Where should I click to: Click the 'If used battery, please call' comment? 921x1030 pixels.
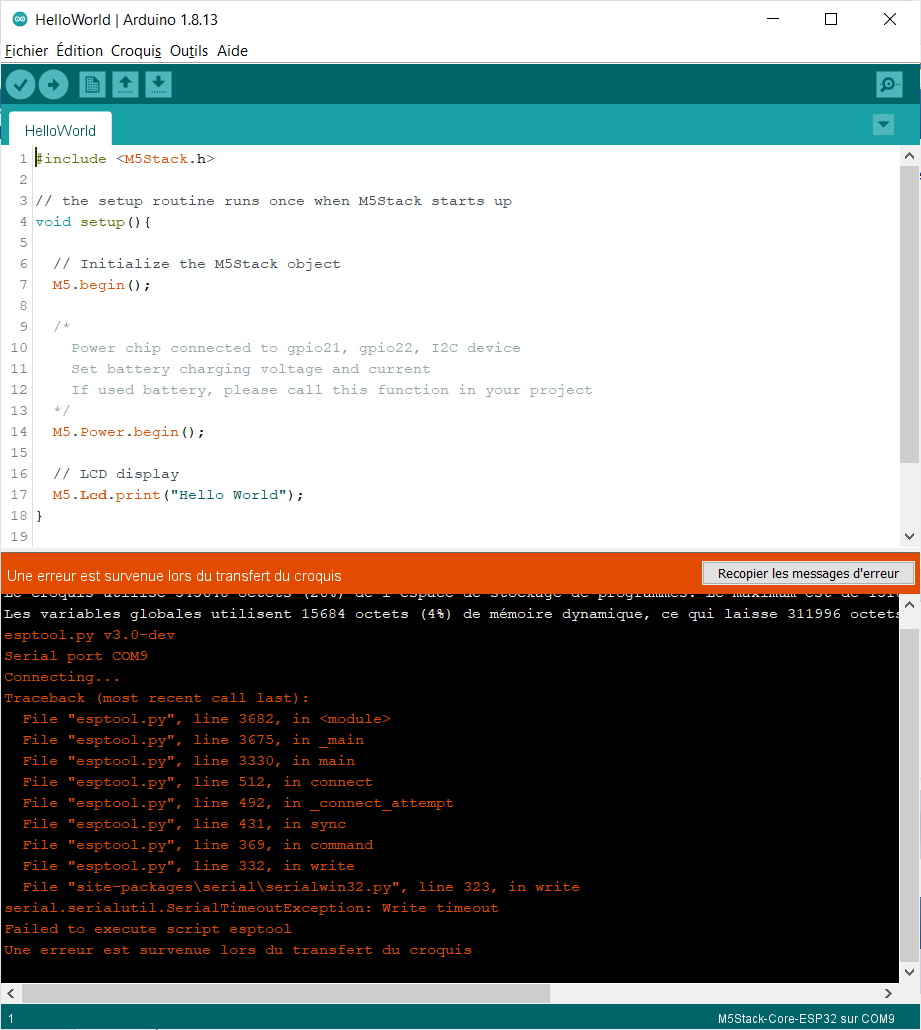[332, 390]
